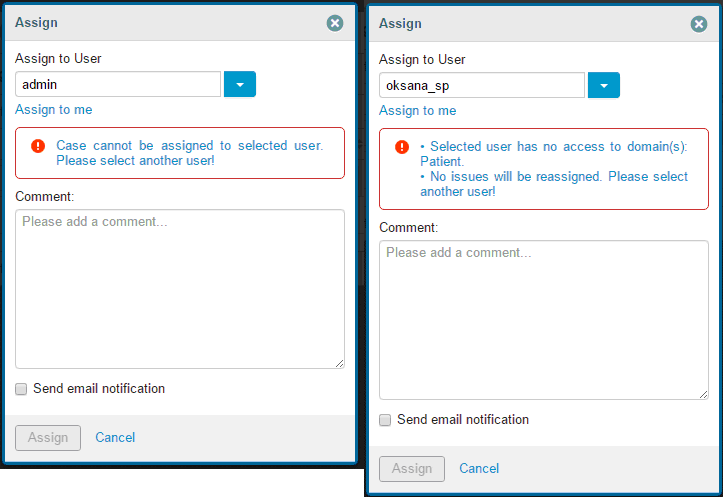The height and width of the screenshot is (500, 723).
Task: Click the user field containing admin
Action: point(118,85)
